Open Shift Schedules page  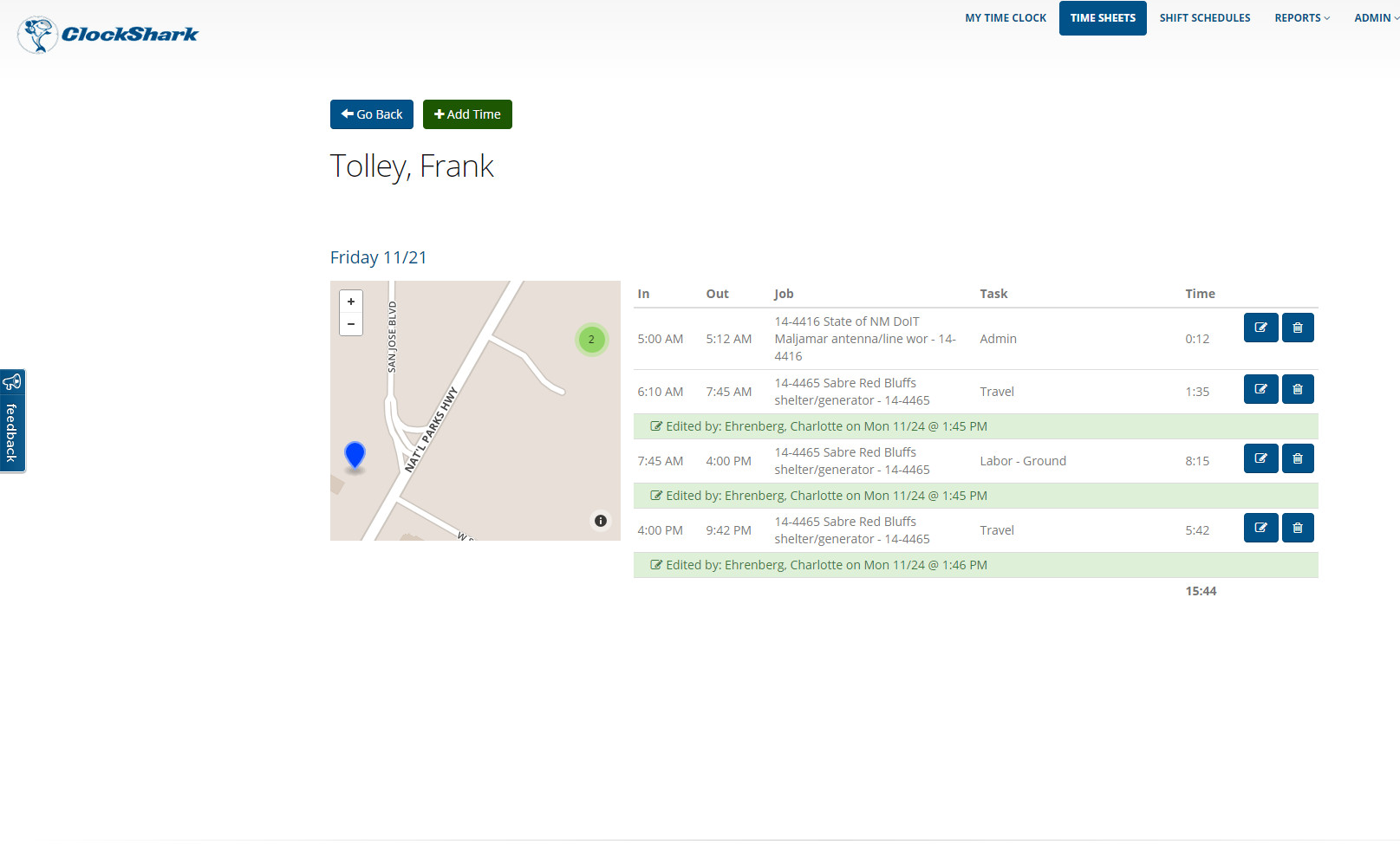pos(1205,18)
